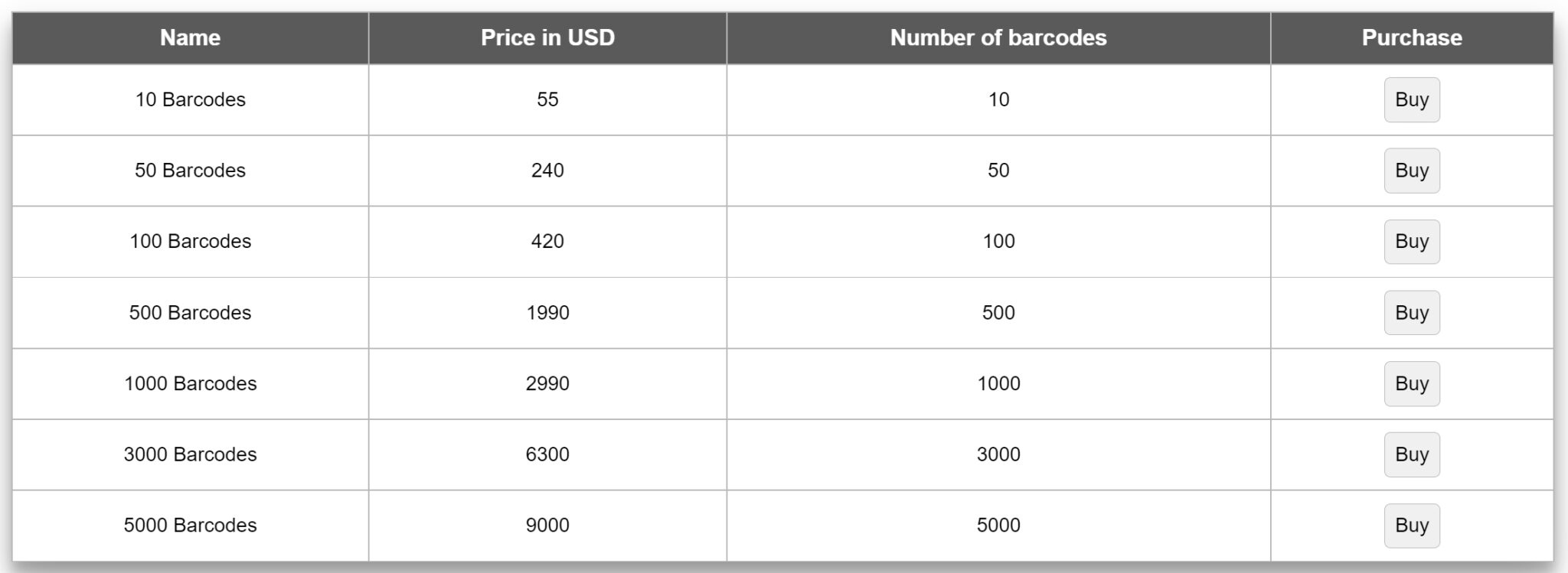Click Buy for the 100 Barcodes package

1411,241
